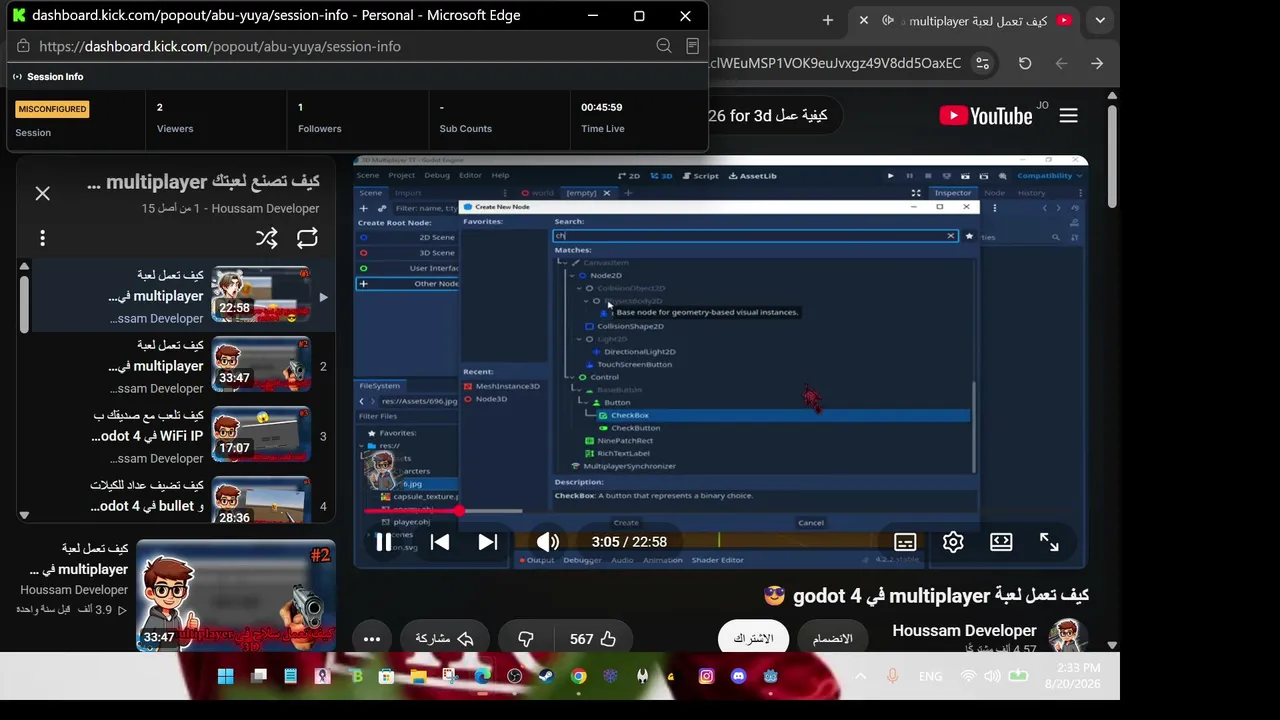This screenshot has height=720, width=1280.
Task: Open Task View on taskbar
Action: (x=259, y=676)
